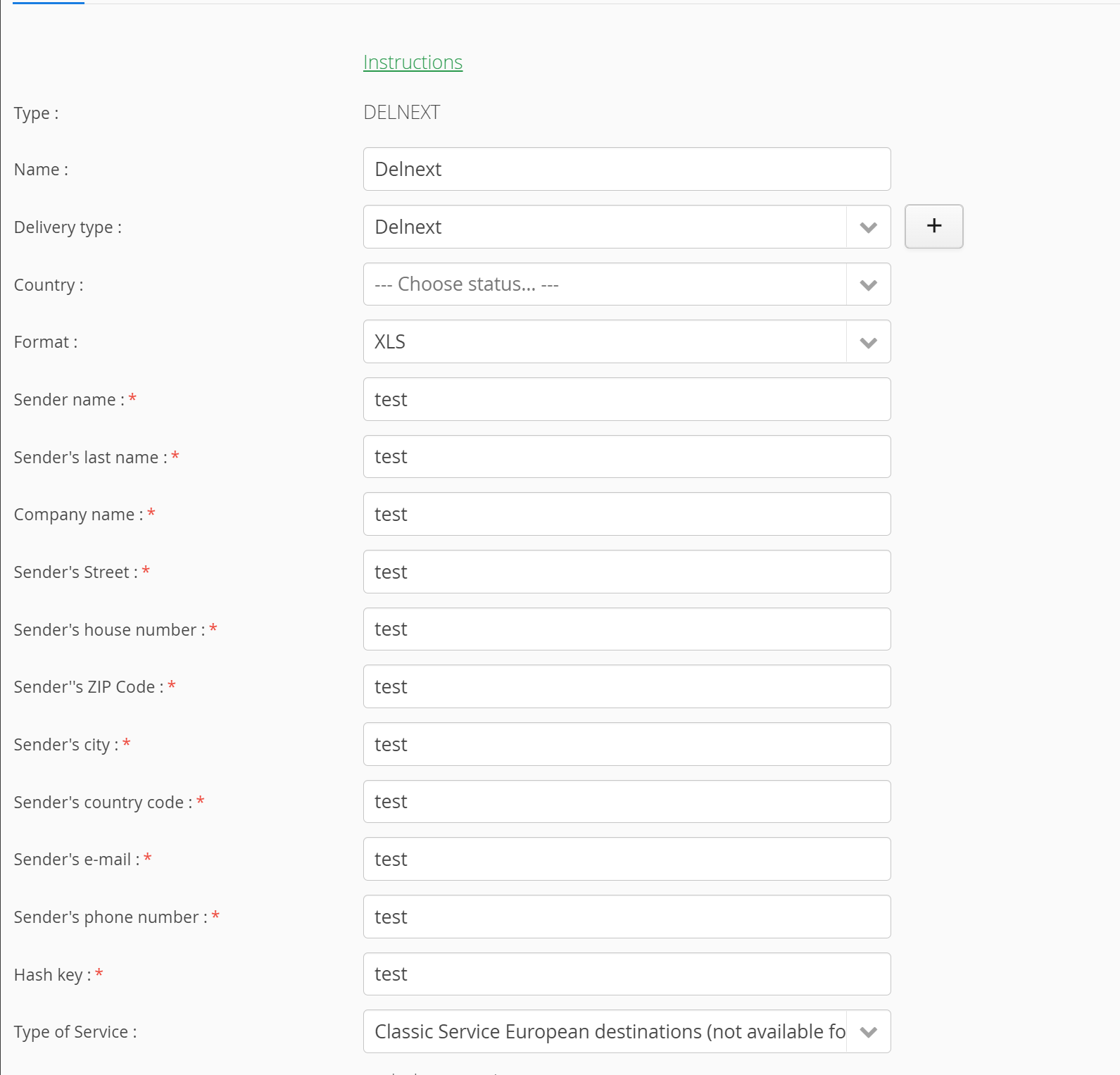Click the DELNEXT type value text
1120x1075 pixels.
pyautogui.click(x=401, y=113)
